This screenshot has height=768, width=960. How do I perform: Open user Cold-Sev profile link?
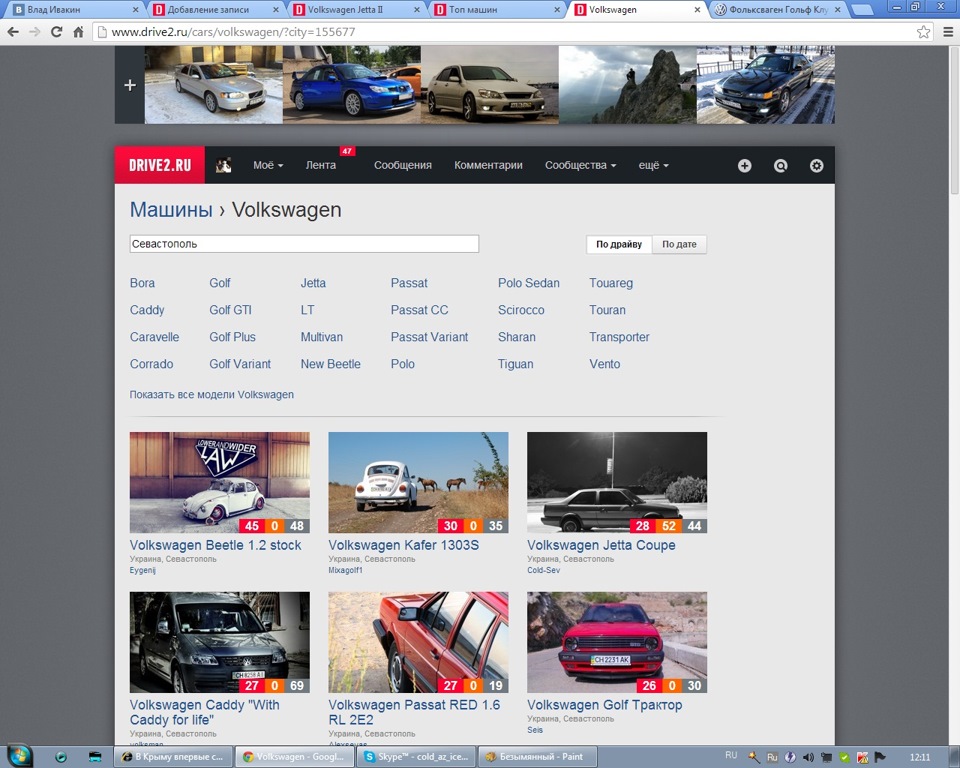pyautogui.click(x=544, y=570)
